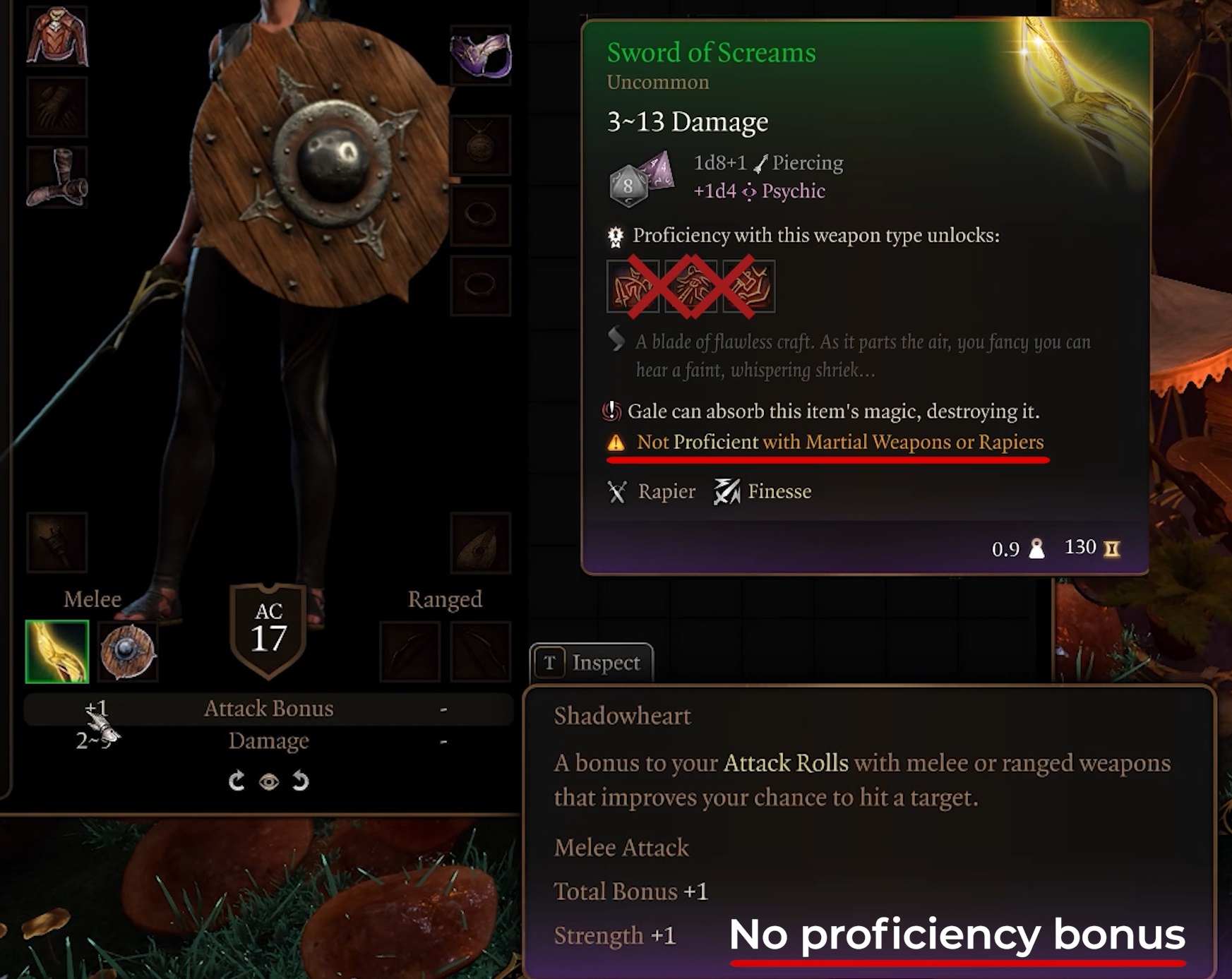Click the empty gloves equipment slot

pyautogui.click(x=56, y=107)
